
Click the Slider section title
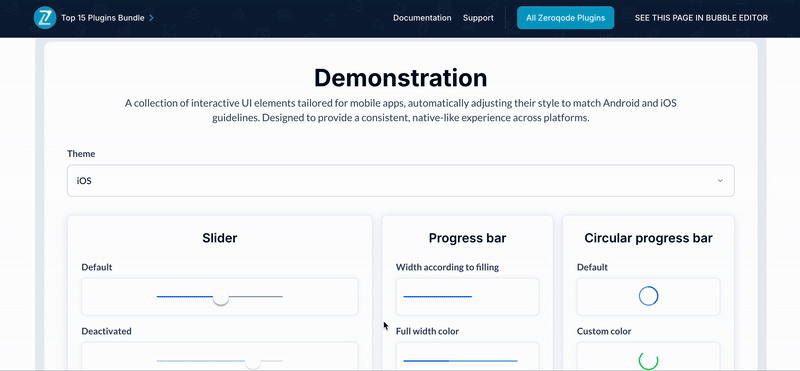pos(219,238)
